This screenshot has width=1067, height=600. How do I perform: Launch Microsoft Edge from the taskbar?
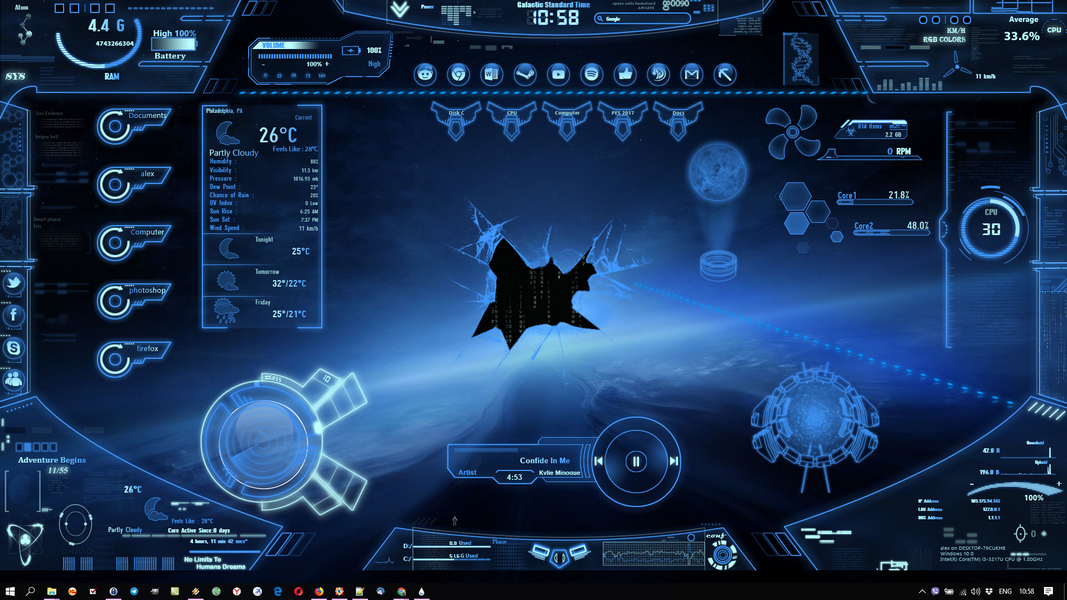(278, 592)
